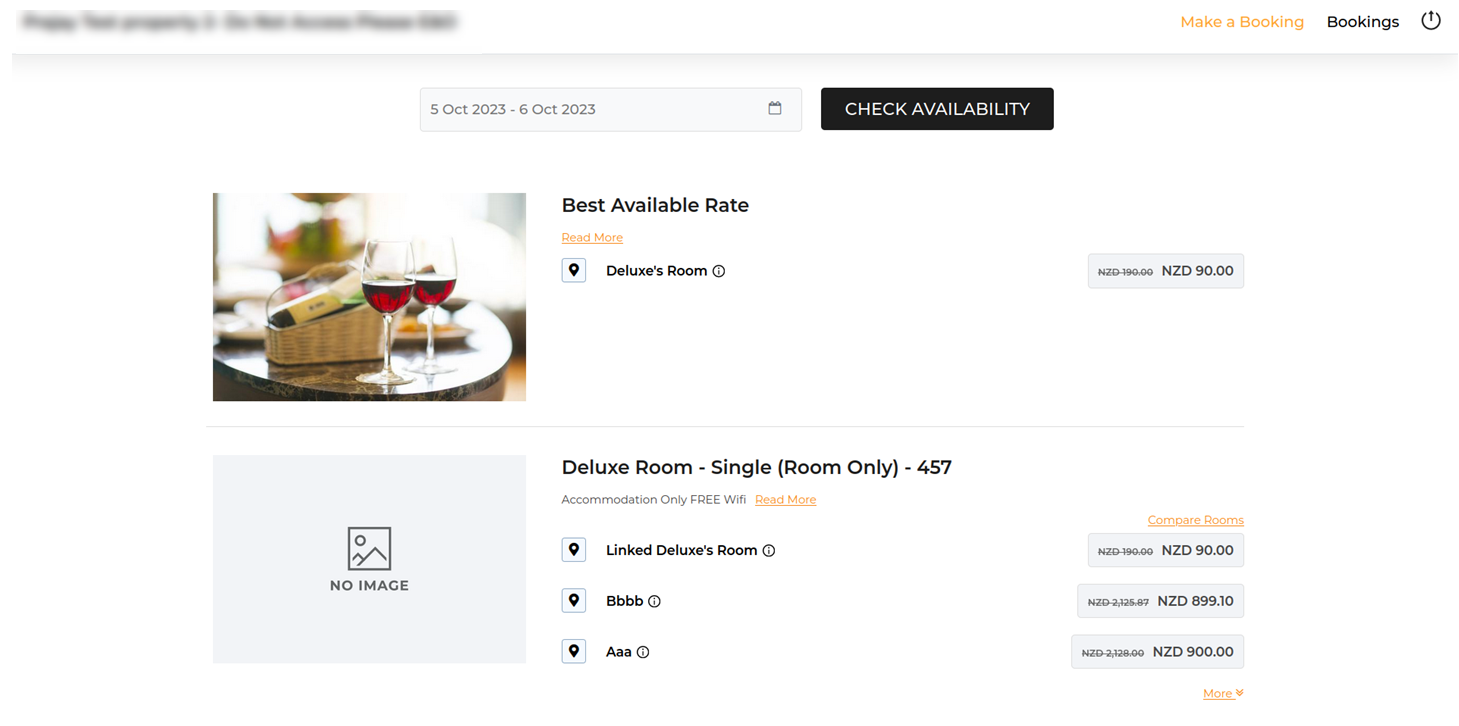Show info icon next to Bbbb
The width and height of the screenshot is (1459, 726).
655,602
